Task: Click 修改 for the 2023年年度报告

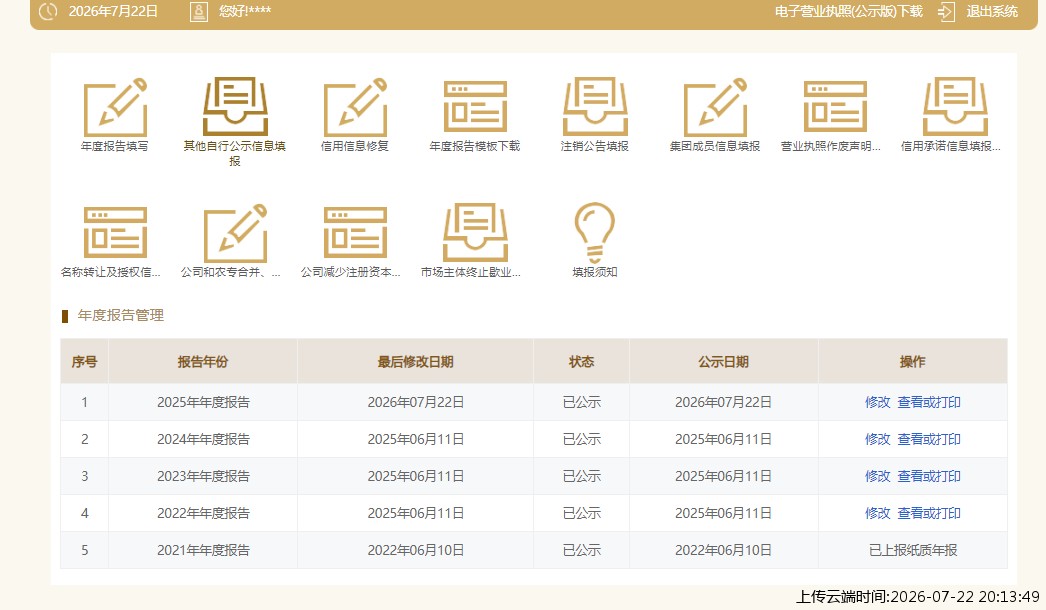Action: pos(877,476)
